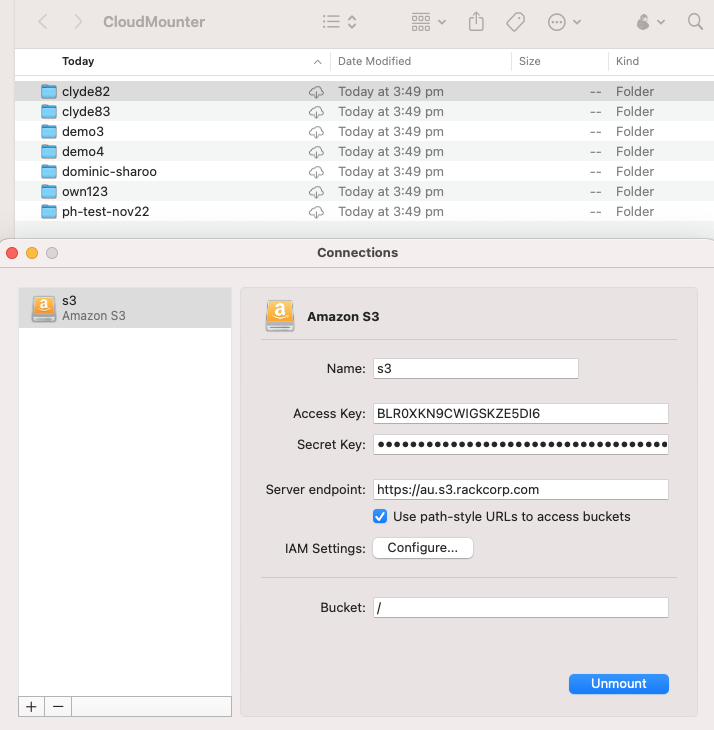Click the Share icon in the toolbar
This screenshot has height=730, width=714.
476,22
